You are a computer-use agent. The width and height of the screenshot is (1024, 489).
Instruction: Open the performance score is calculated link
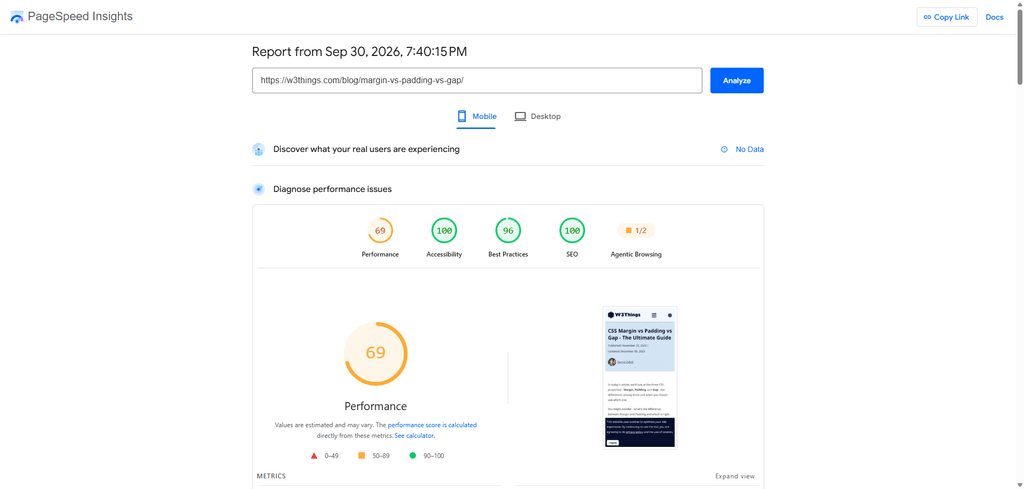pyautogui.click(x=432, y=425)
